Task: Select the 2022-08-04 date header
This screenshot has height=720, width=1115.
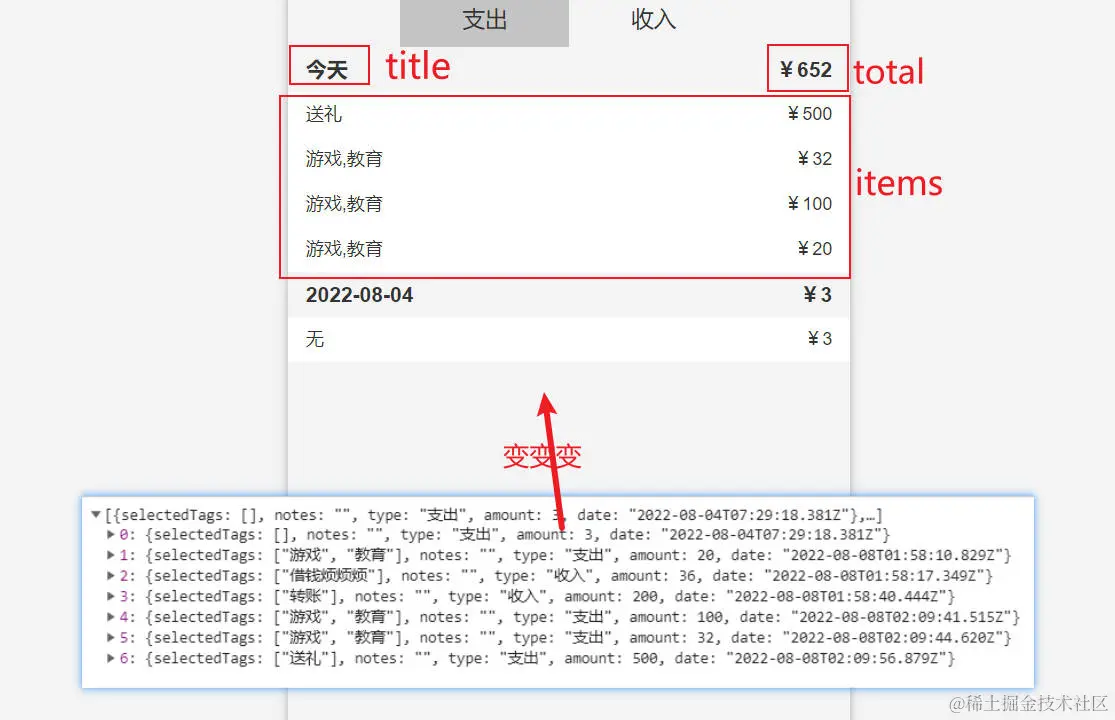Action: click(x=359, y=295)
